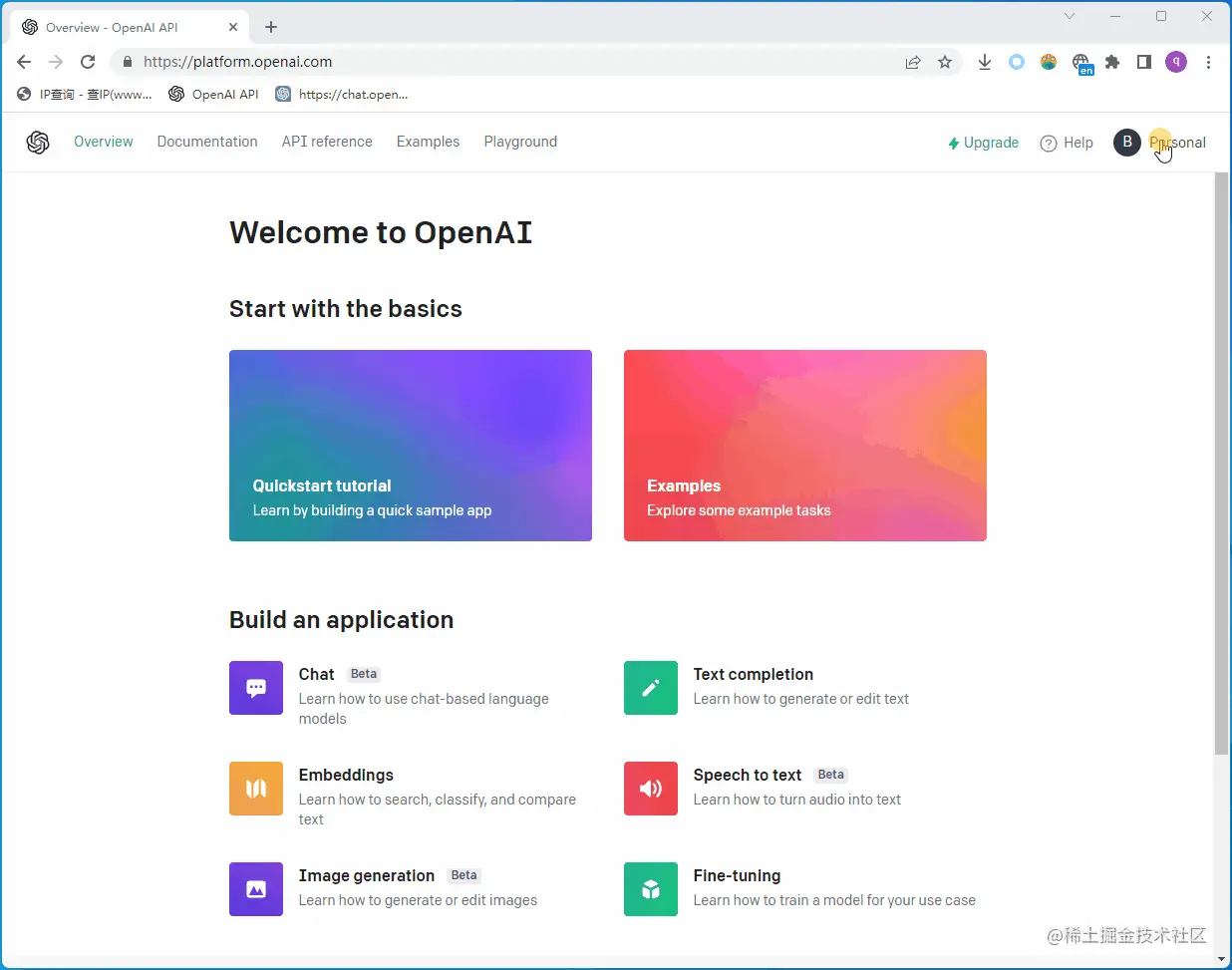Click 'Learn how to train a model' description
Image resolution: width=1232 pixels, height=970 pixels.
[x=834, y=900]
